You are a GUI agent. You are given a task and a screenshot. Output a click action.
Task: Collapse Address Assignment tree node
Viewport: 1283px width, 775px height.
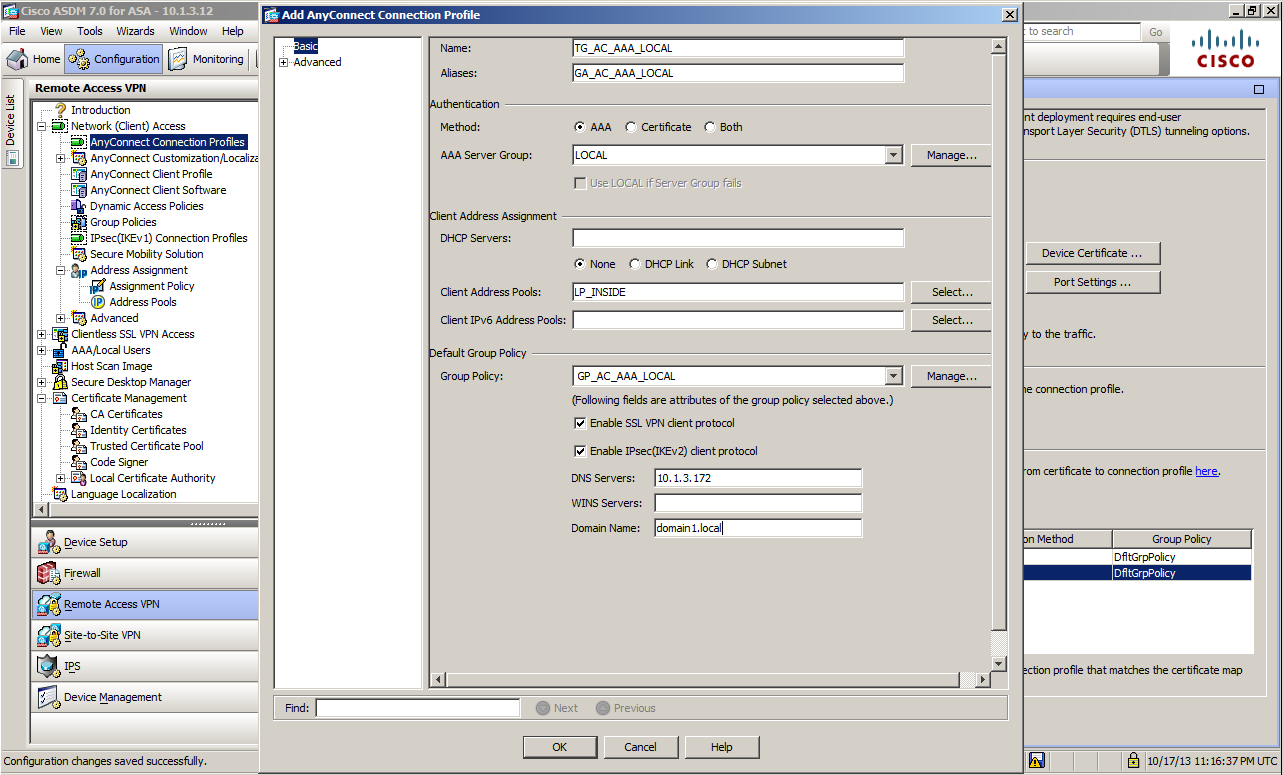[60, 270]
